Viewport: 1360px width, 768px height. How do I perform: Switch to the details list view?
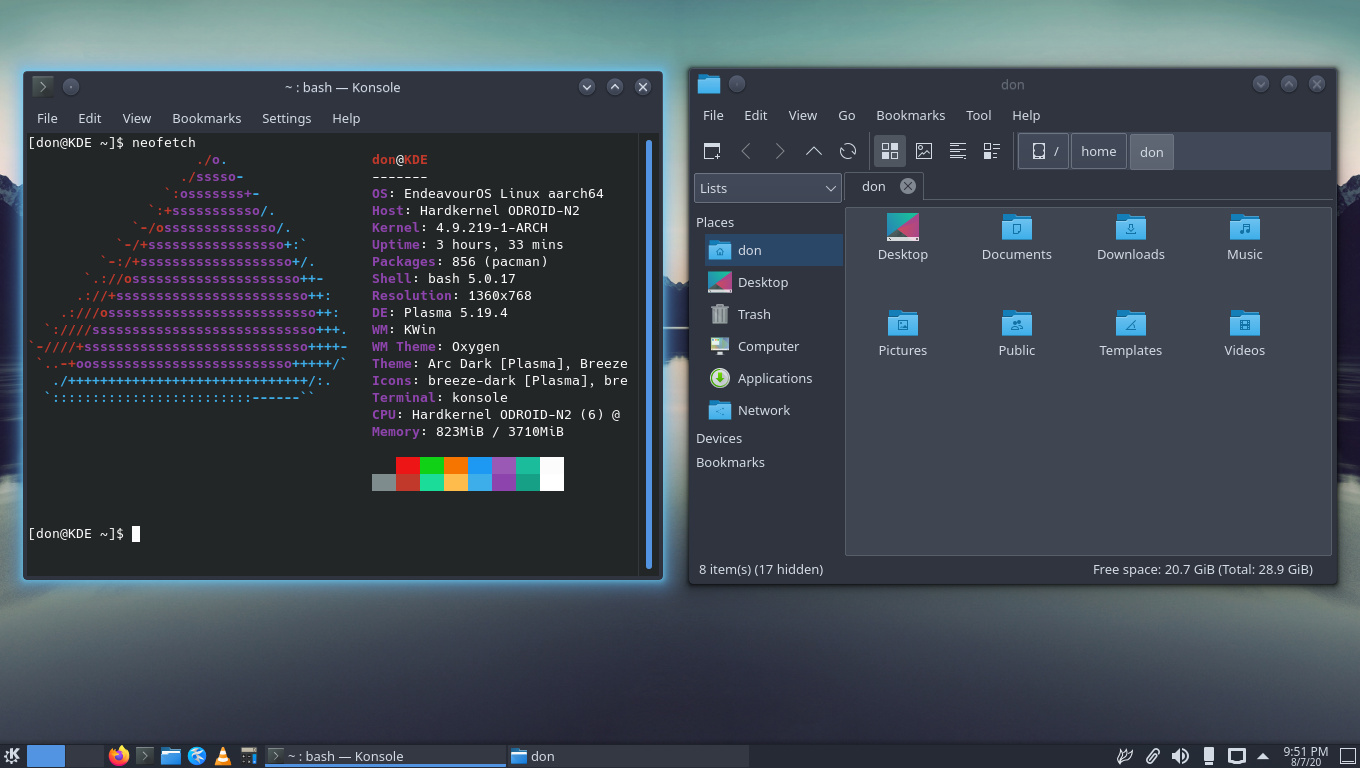coord(957,151)
